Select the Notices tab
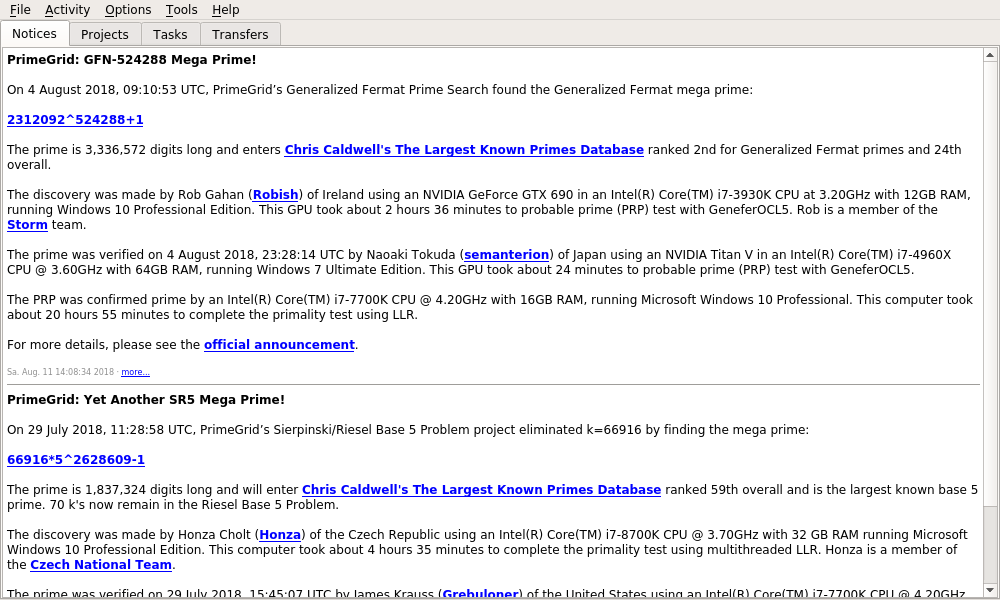The image size is (1000, 600). 35,33
